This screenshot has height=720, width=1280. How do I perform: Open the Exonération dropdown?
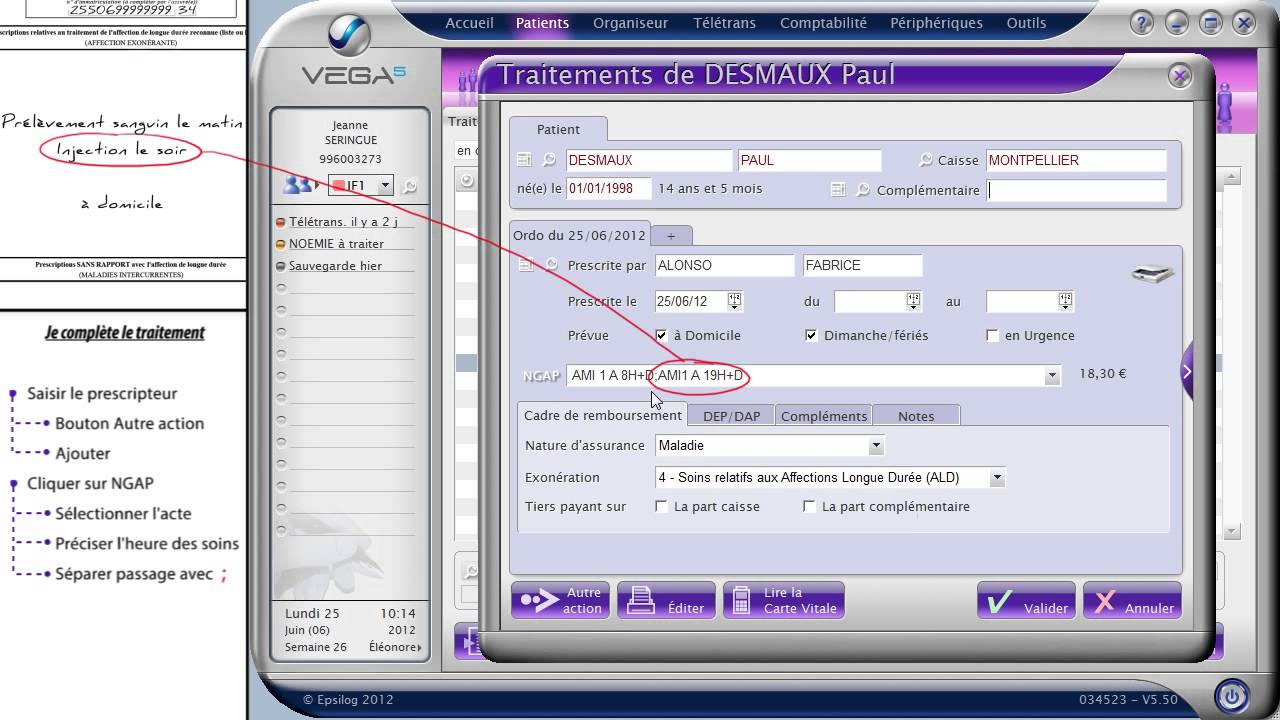pyautogui.click(x=996, y=478)
